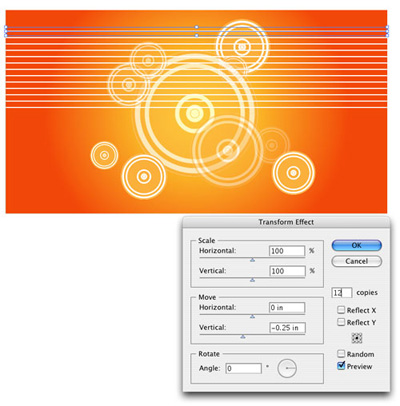Toggle the Random checkbox
Screen dimensions: 400x406
coord(341,354)
